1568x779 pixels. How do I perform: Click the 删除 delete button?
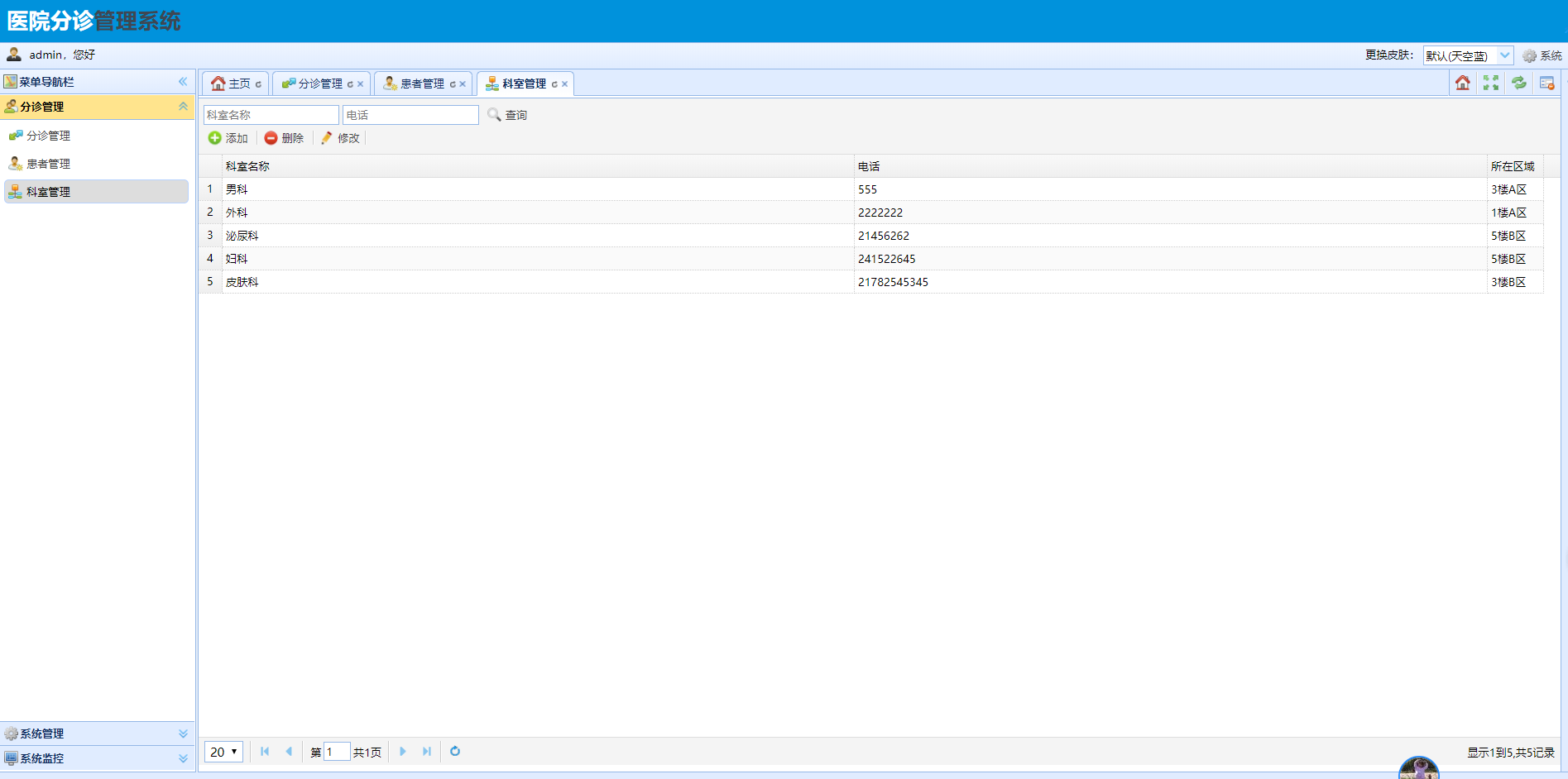click(285, 138)
